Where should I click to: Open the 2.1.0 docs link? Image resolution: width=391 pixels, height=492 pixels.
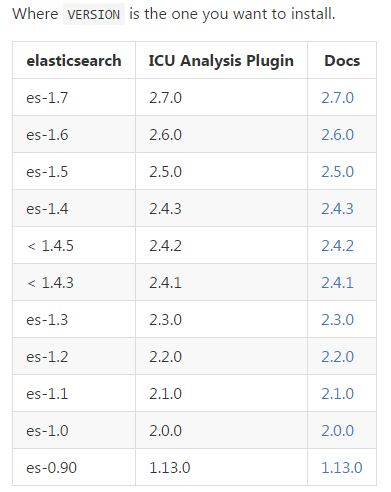click(337, 394)
